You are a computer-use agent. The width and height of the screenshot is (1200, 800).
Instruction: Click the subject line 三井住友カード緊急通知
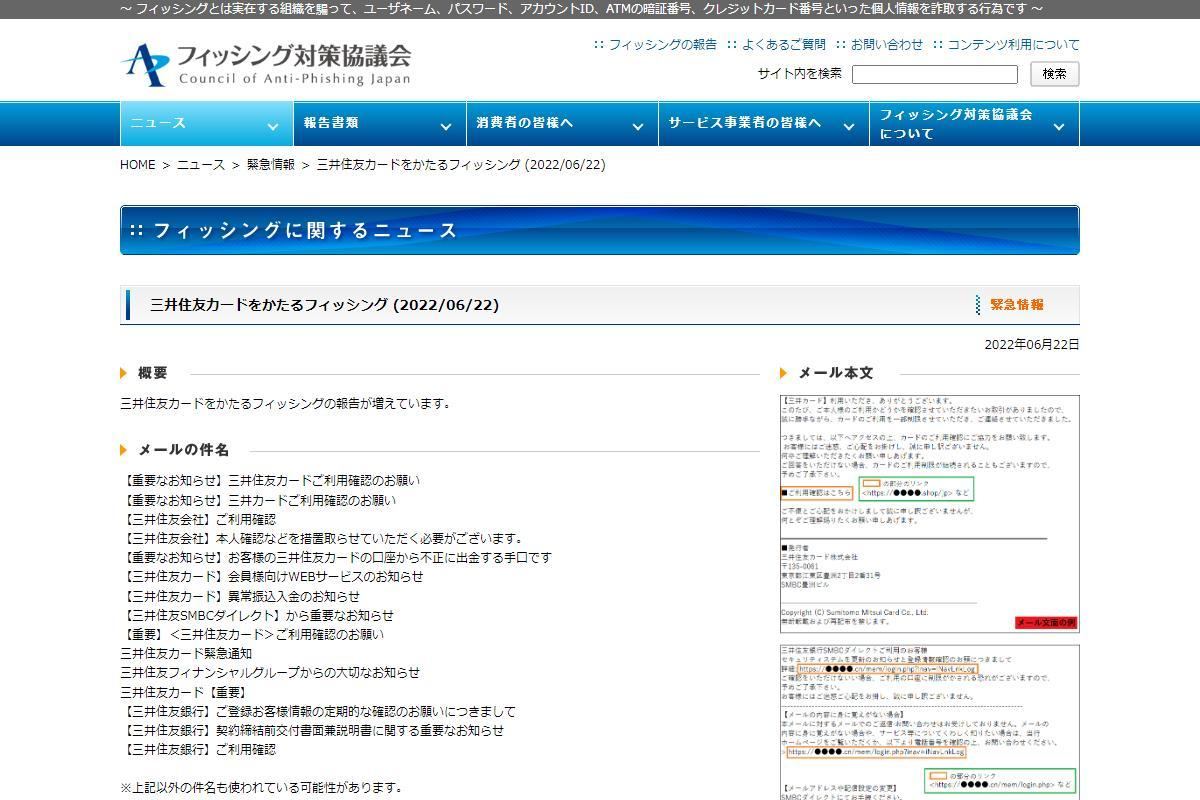pyautogui.click(x=186, y=653)
